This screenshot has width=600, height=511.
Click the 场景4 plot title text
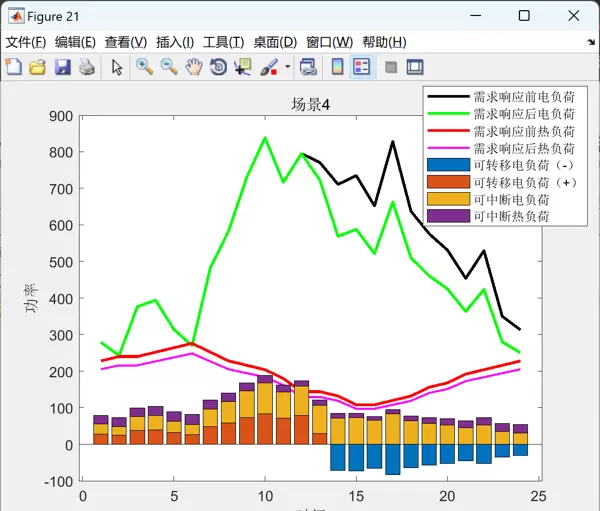pyautogui.click(x=310, y=105)
